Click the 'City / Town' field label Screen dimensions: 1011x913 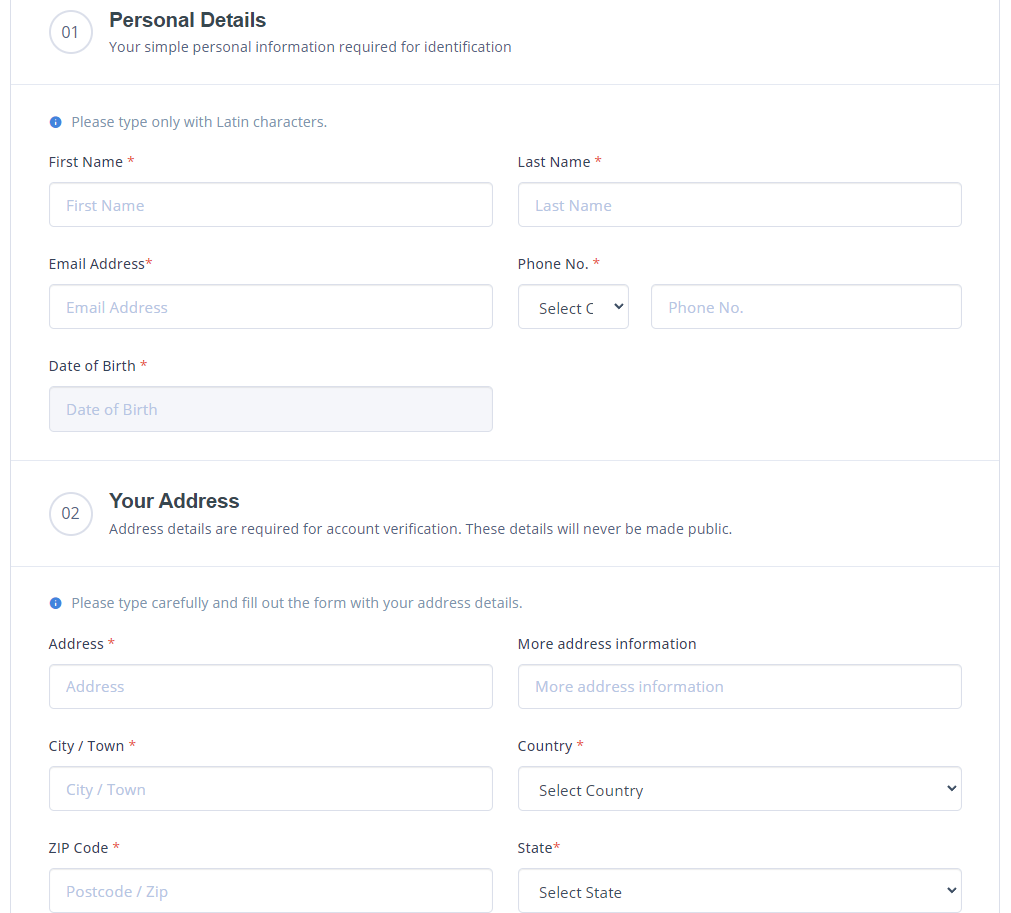pos(86,746)
